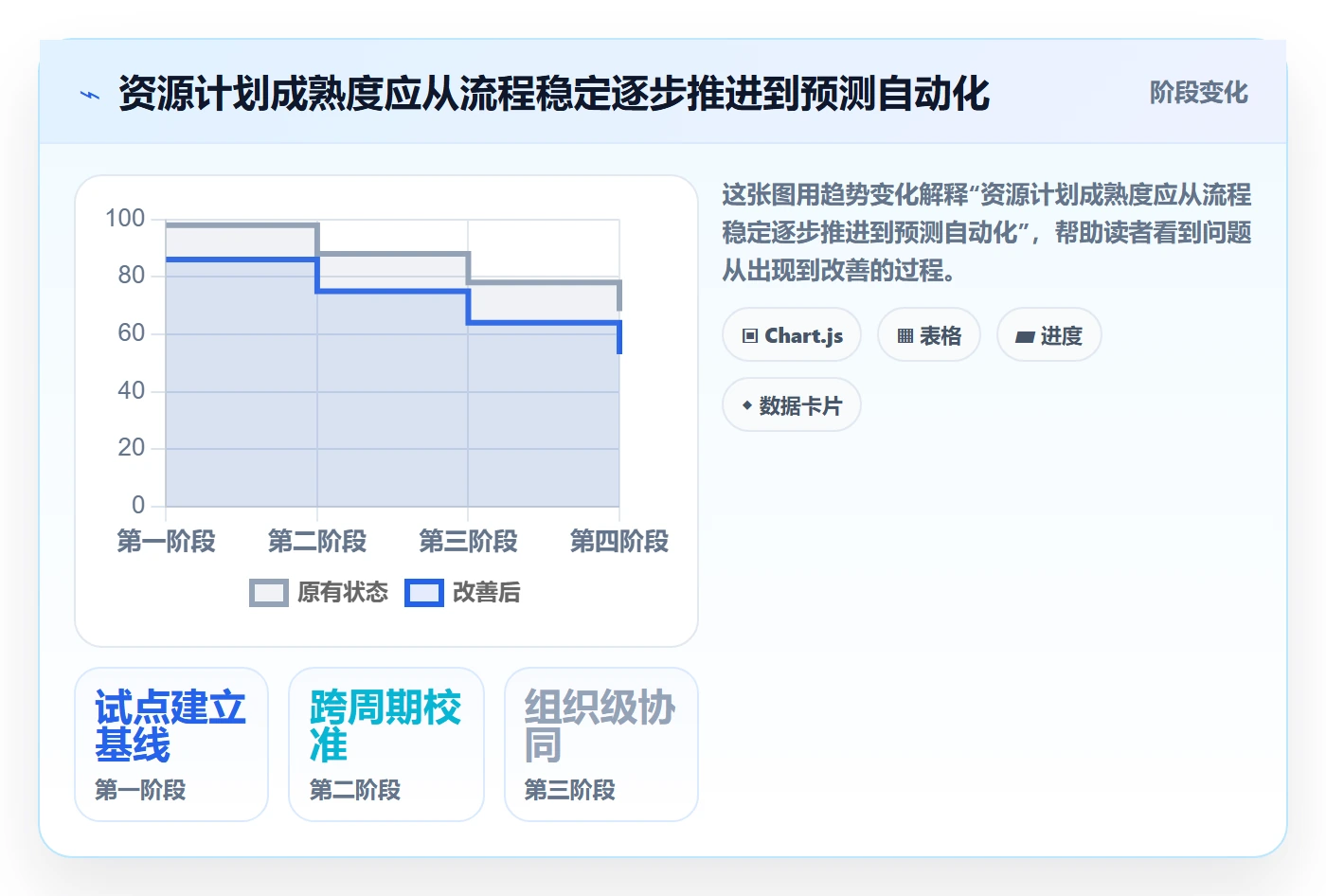Select the Chart.js tag
Image resolution: width=1326 pixels, height=896 pixels.
point(792,335)
